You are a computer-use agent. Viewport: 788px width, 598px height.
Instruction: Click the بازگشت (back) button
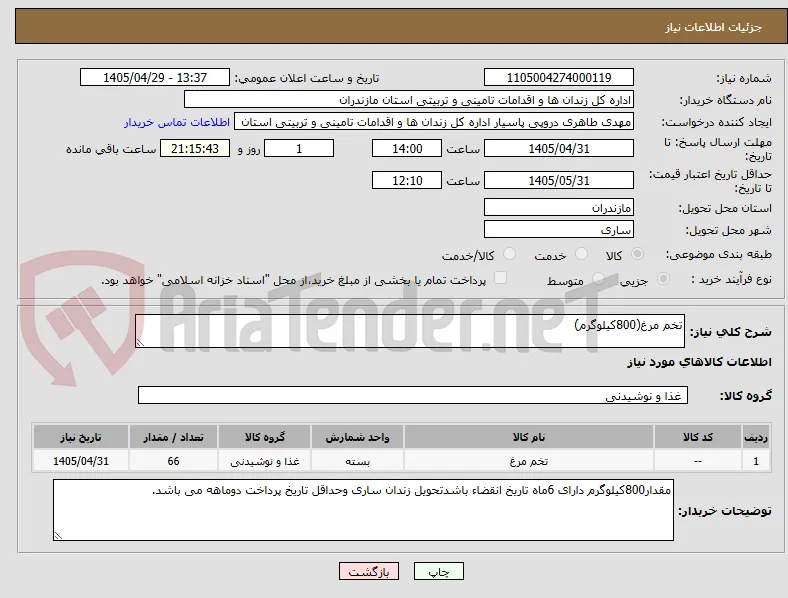tap(369, 571)
